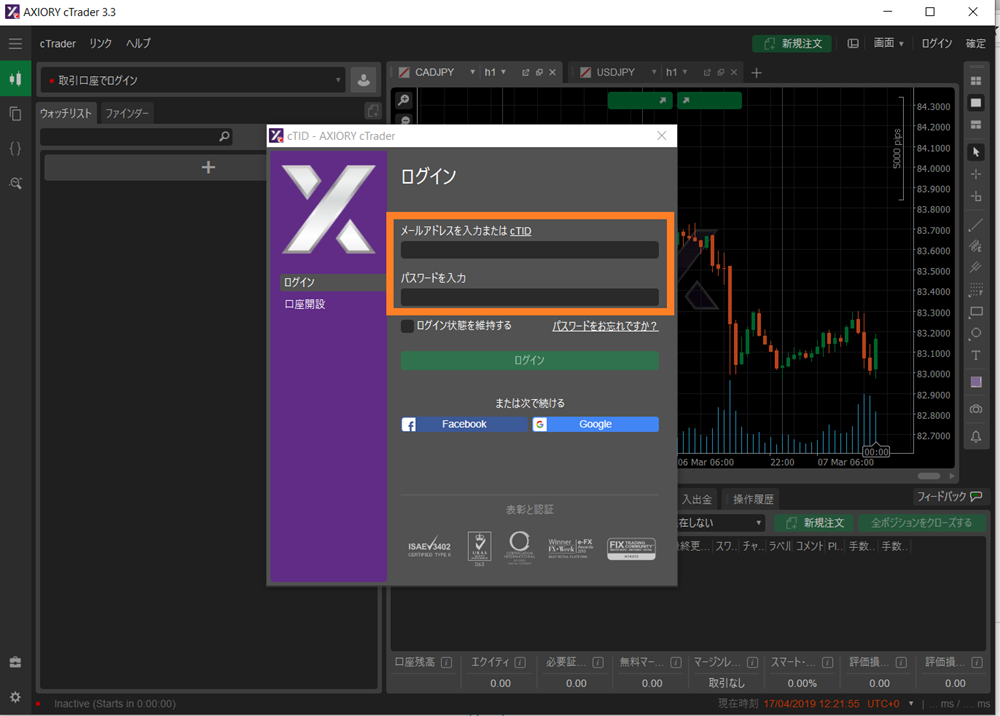Screen dimensions: 1000x716
Task: Close the CADJPY chart tab
Action: pyautogui.click(x=552, y=73)
